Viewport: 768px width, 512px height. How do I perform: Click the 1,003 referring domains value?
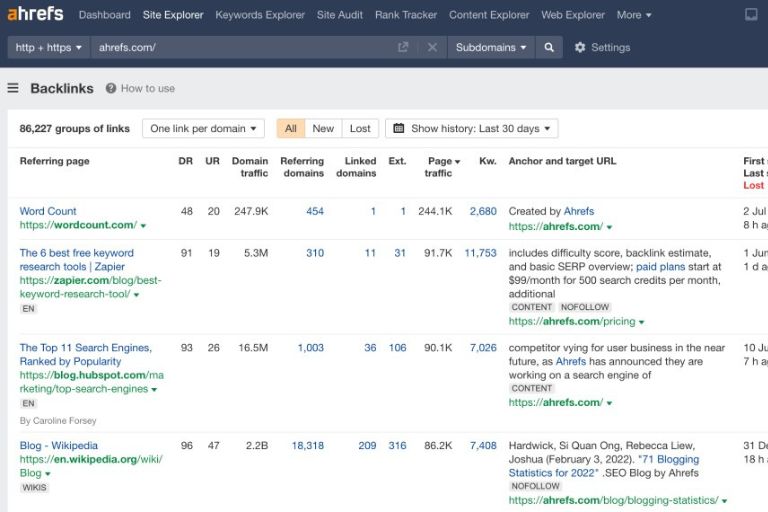(x=311, y=347)
